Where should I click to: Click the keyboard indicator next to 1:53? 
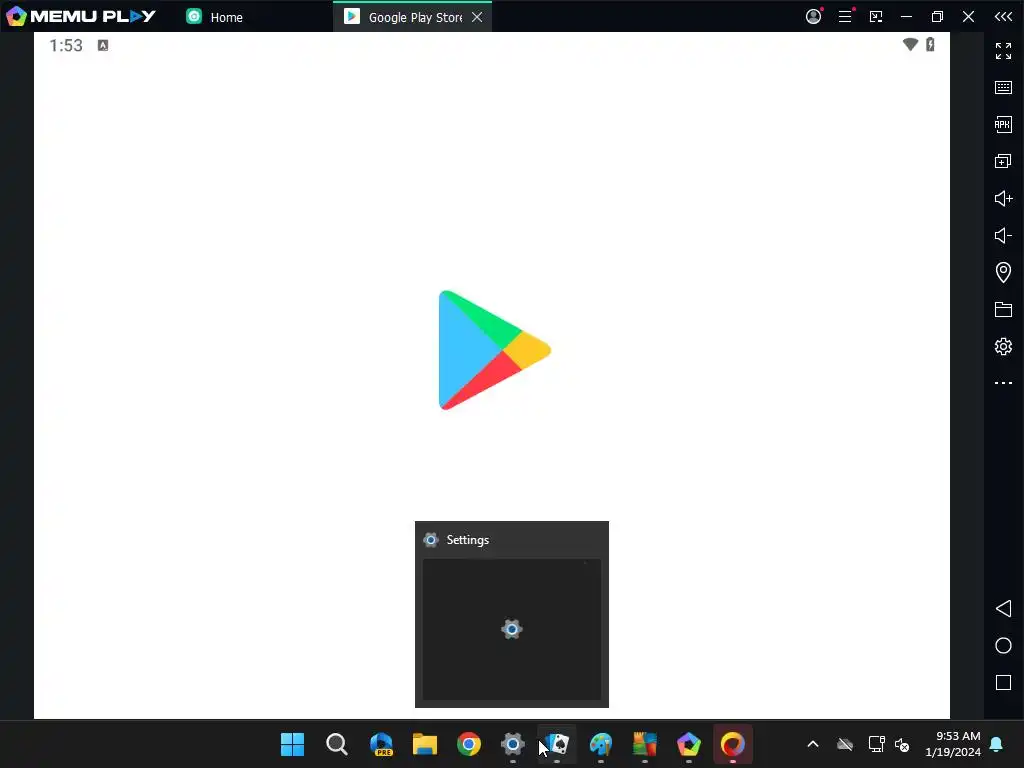103,45
